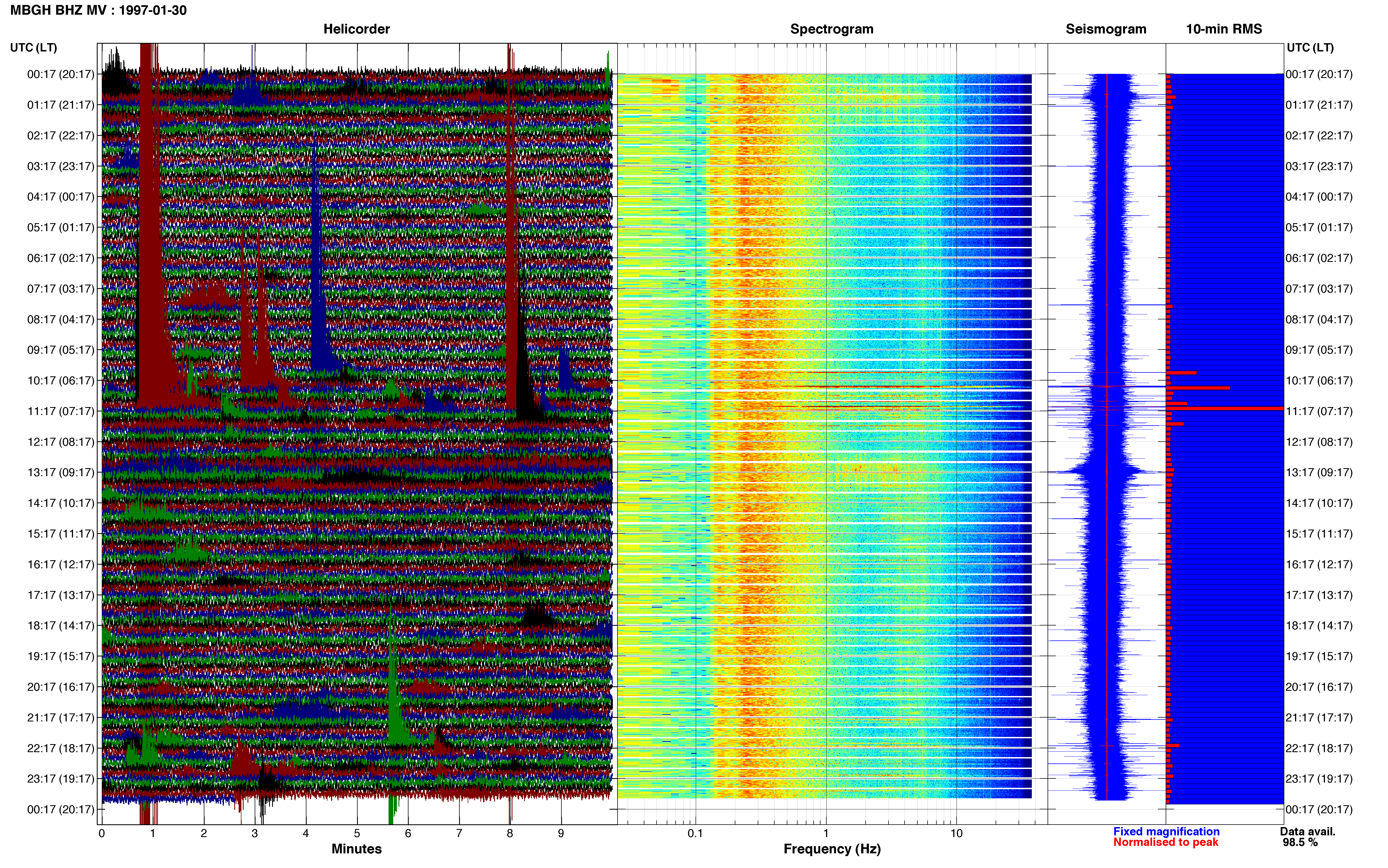Screen dimensions: 1388x868
Task: Click the right '14:17 (10:17)' time label
Action: click(1319, 503)
